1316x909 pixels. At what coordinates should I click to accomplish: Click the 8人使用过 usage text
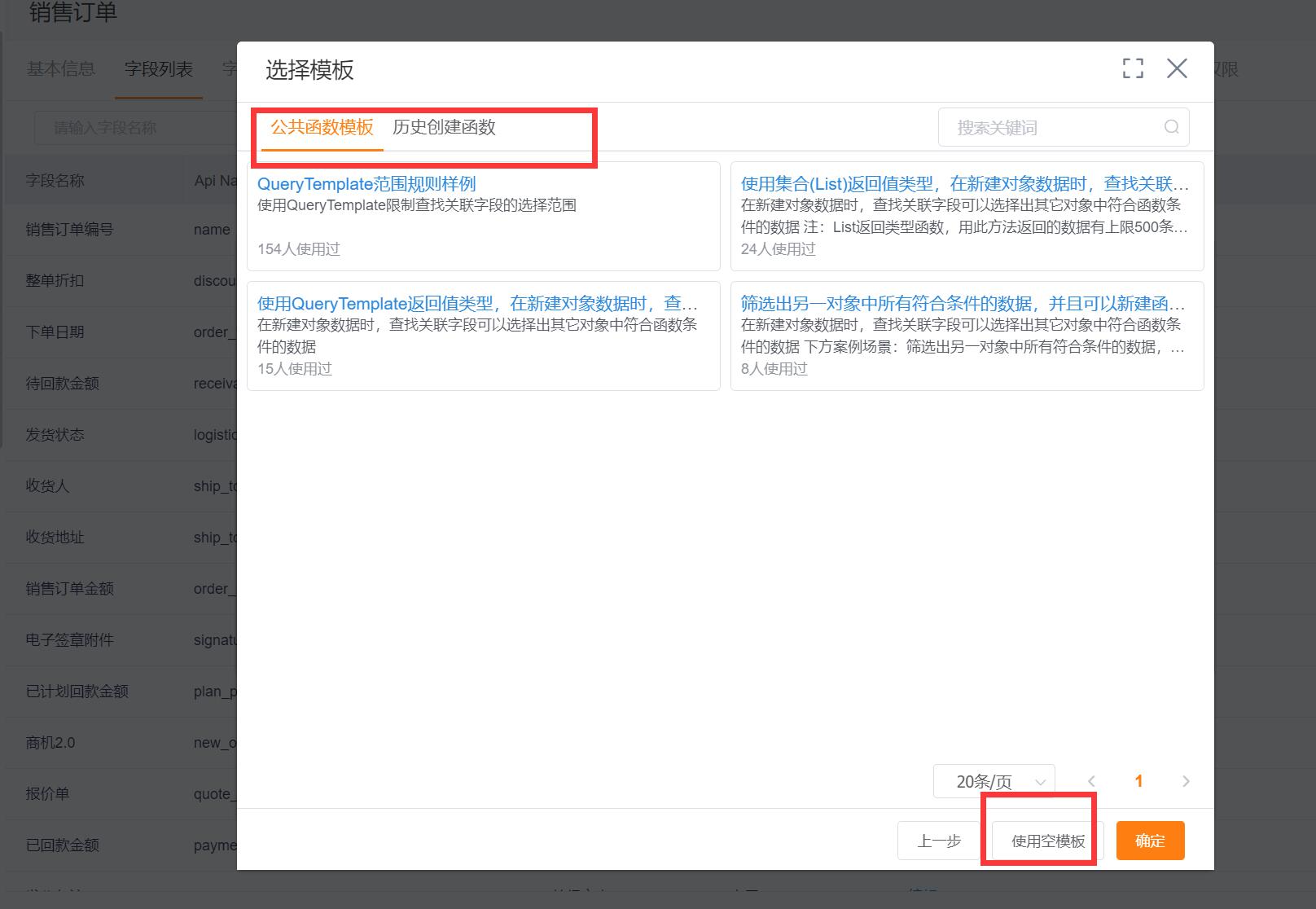point(774,369)
